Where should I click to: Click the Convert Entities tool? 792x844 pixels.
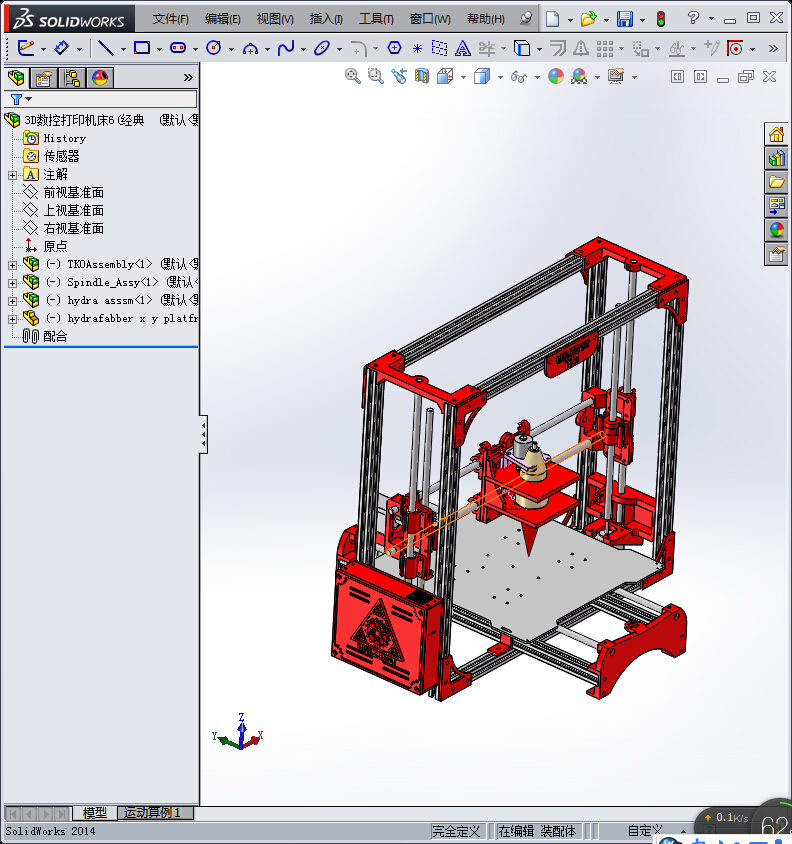tap(522, 48)
